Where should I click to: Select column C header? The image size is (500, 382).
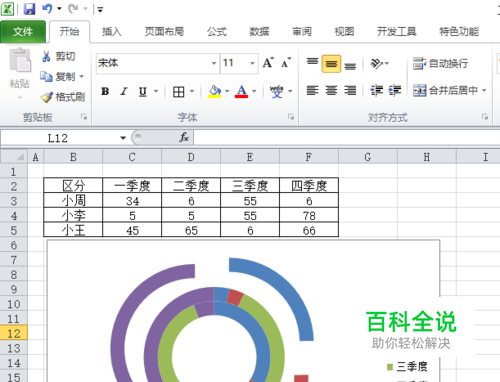click(132, 157)
